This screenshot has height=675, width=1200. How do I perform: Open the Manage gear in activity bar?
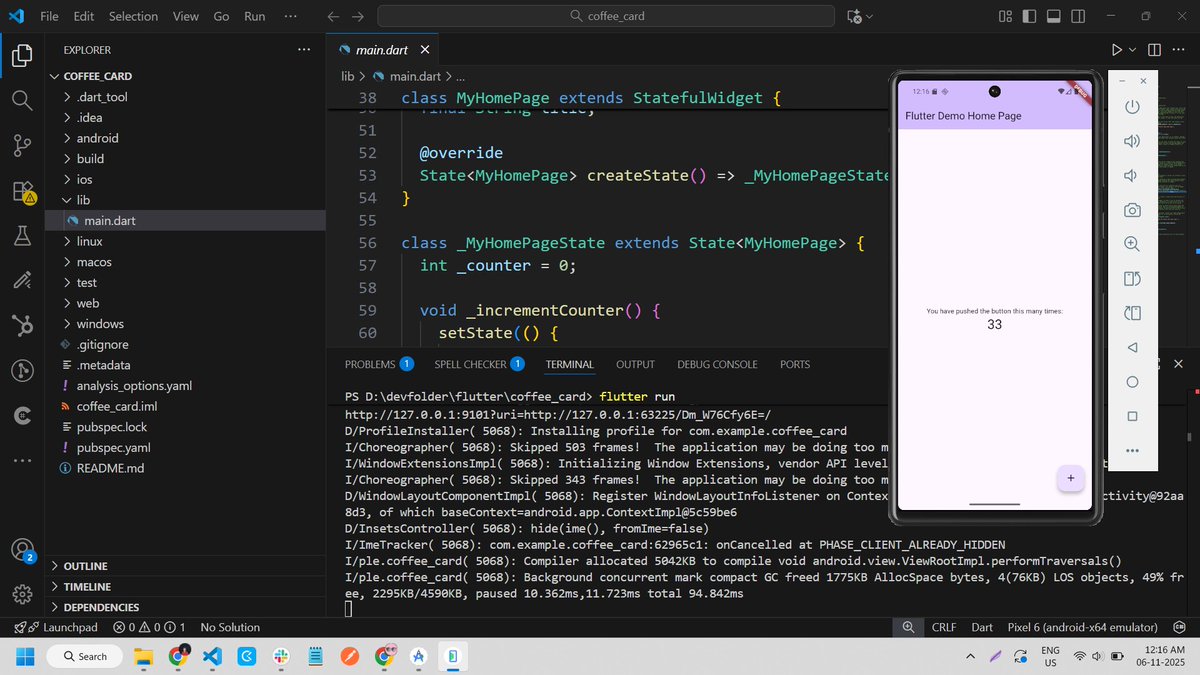22,594
